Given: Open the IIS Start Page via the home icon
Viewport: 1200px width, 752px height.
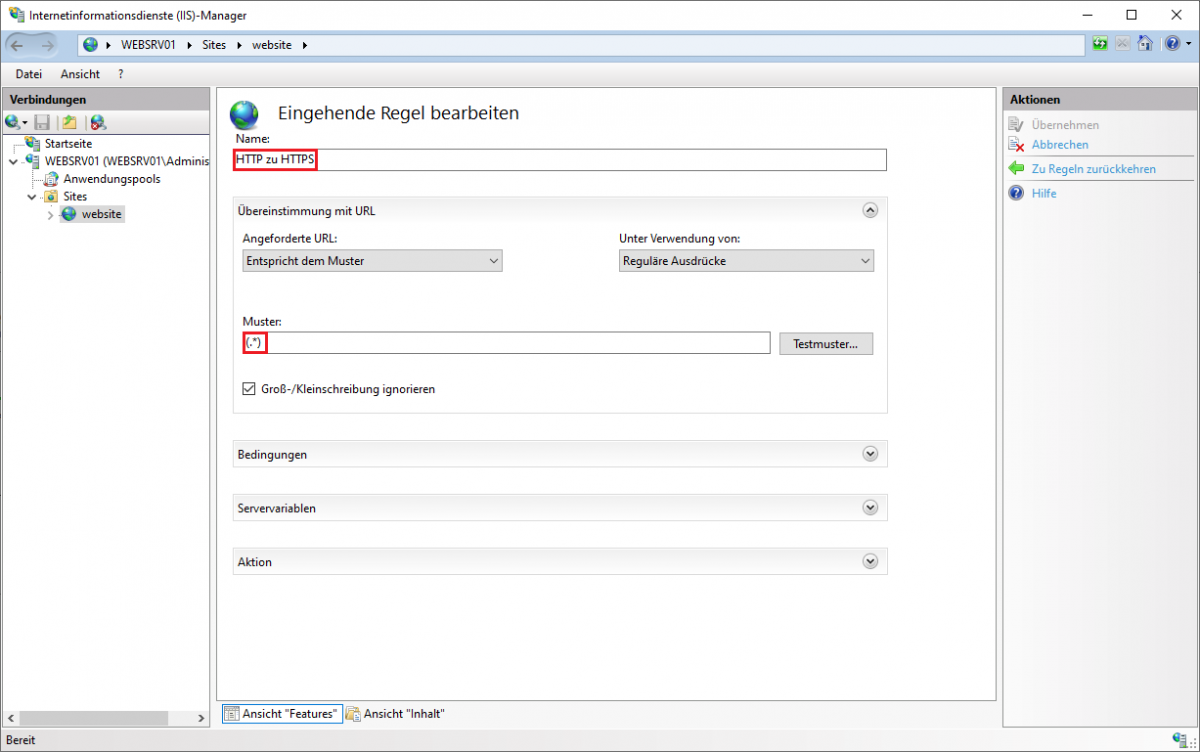Looking at the screenshot, I should [1145, 43].
